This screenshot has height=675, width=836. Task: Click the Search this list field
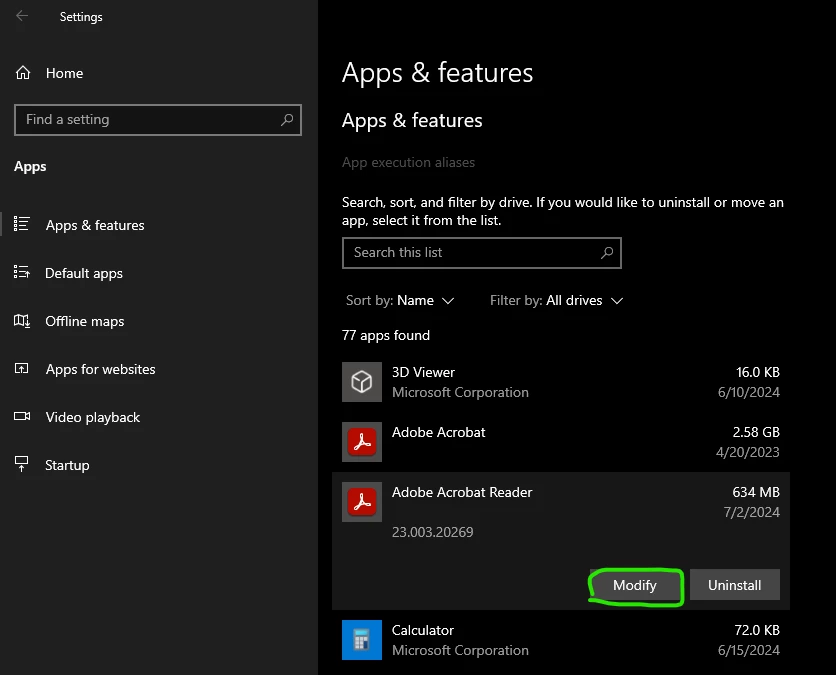pyautogui.click(x=481, y=253)
